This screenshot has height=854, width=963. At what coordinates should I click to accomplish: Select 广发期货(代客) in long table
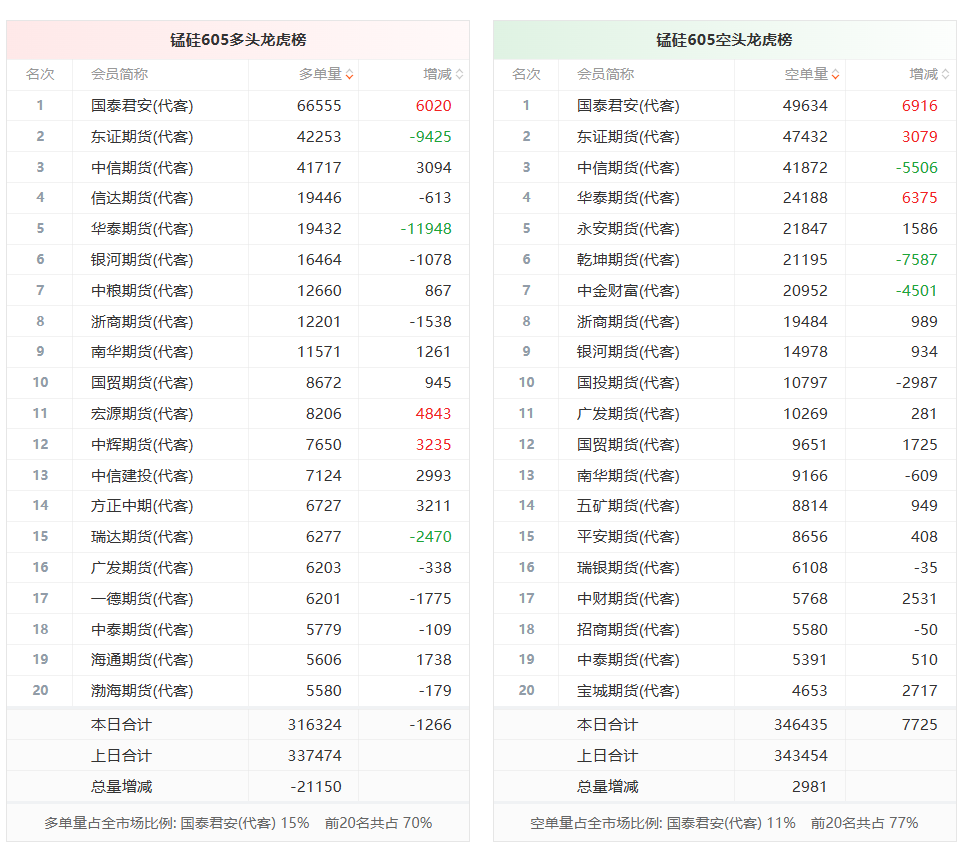(142, 568)
